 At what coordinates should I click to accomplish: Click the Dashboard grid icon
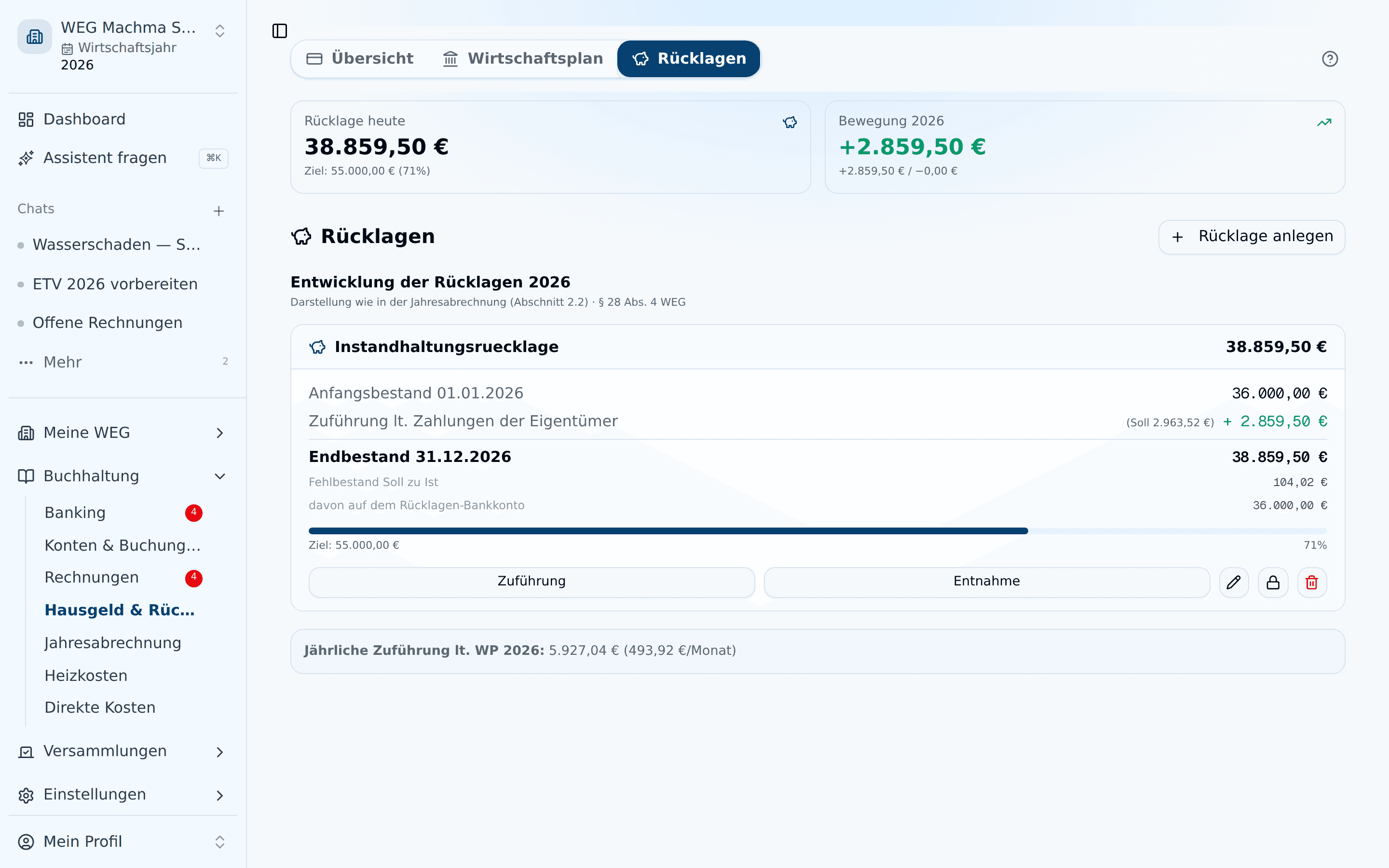pos(26,120)
